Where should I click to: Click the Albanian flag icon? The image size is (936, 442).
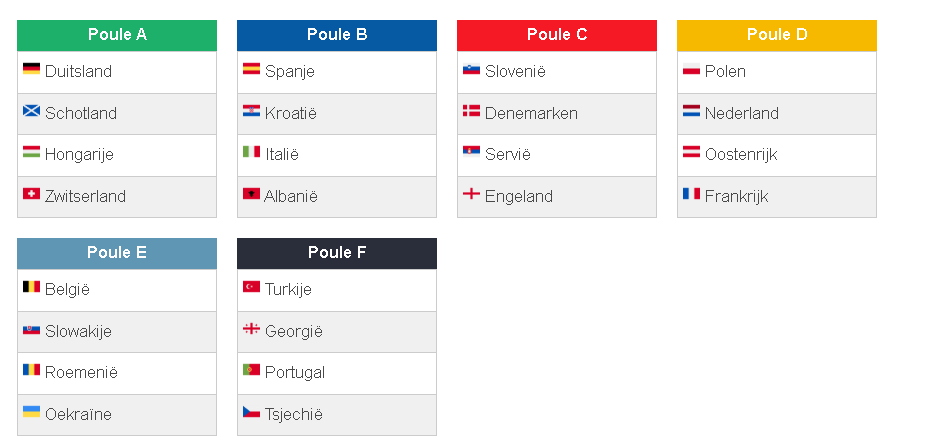251,194
